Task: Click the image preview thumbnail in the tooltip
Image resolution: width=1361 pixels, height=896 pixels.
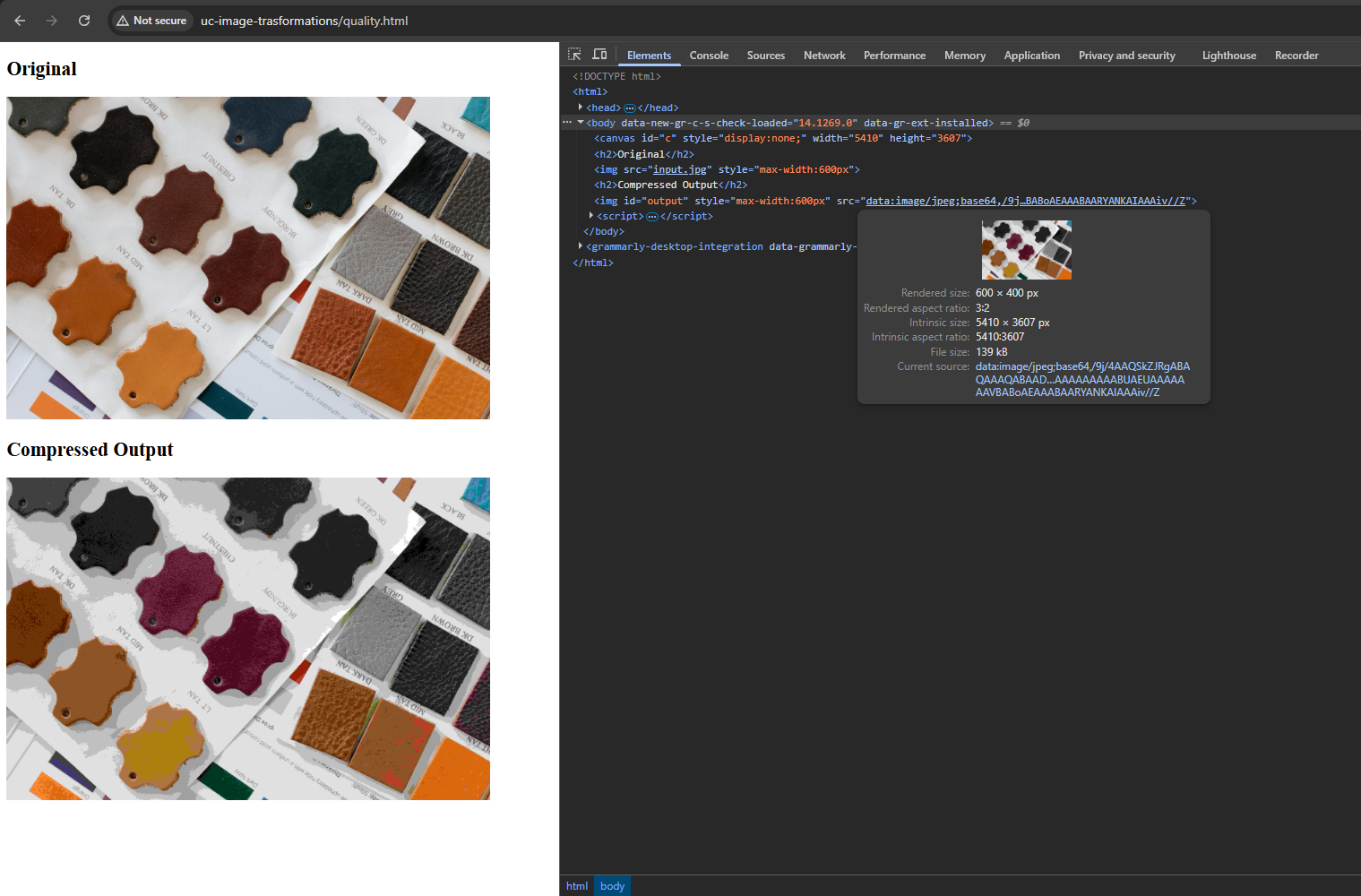Action: pyautogui.click(x=1026, y=249)
